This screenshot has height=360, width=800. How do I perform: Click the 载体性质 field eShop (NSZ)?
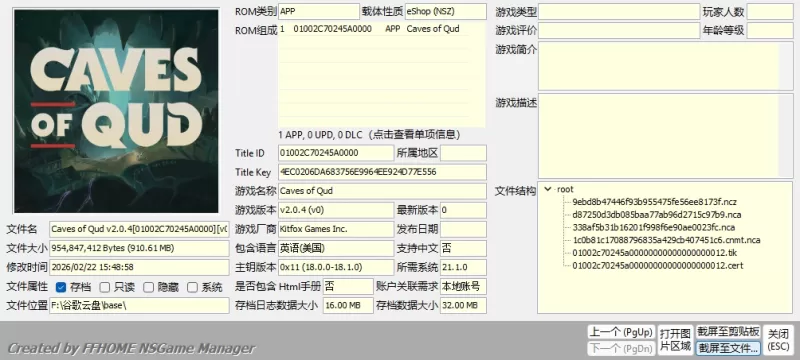pos(445,11)
